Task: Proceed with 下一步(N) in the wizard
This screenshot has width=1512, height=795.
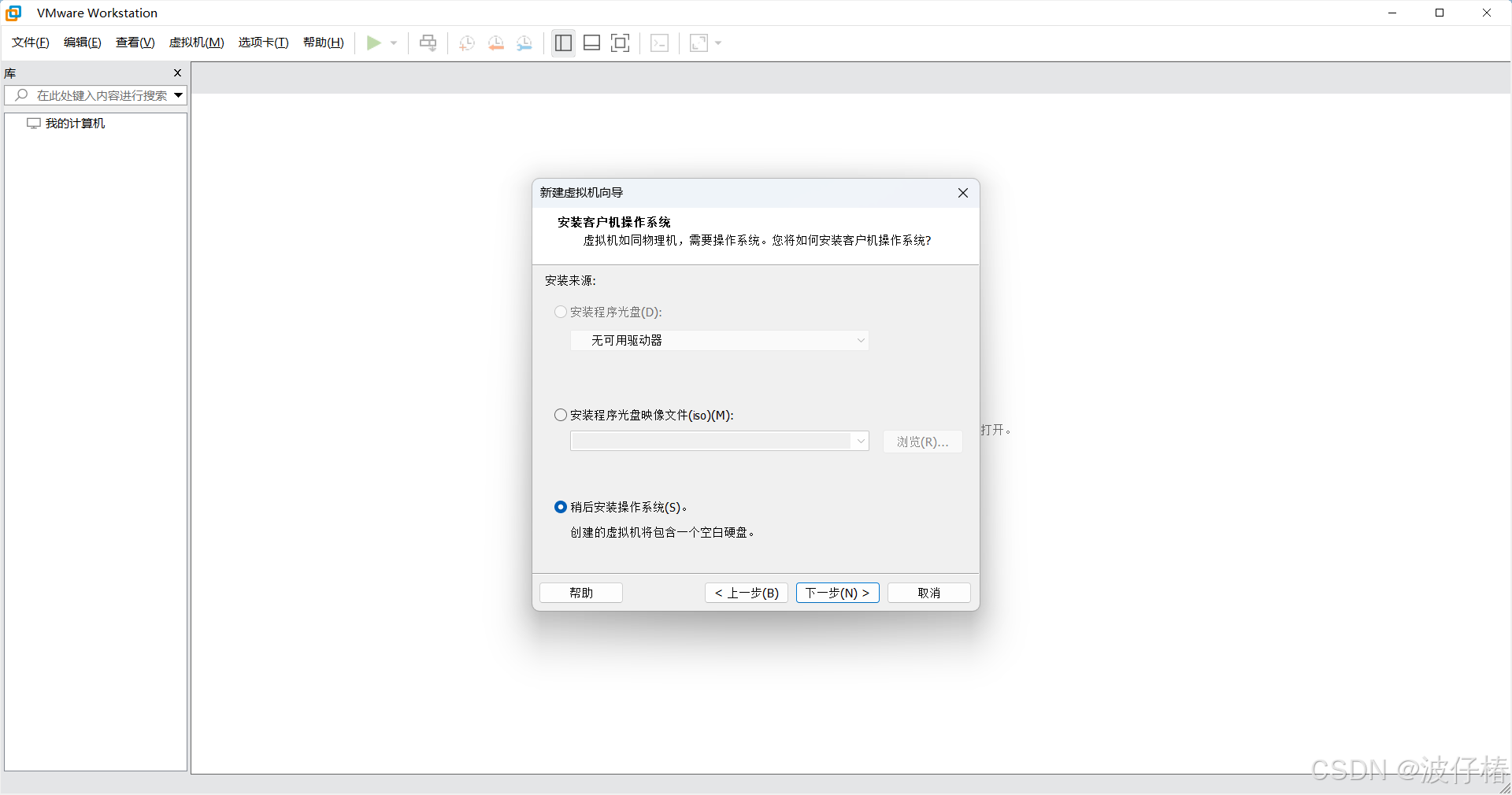Action: pyautogui.click(x=837, y=593)
